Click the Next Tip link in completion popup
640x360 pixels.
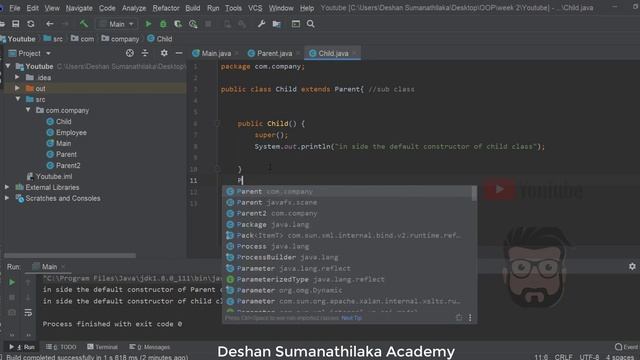coord(351,318)
